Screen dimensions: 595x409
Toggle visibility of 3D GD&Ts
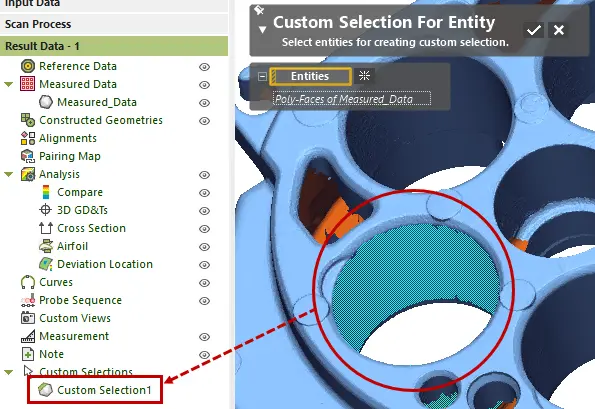tap(205, 211)
